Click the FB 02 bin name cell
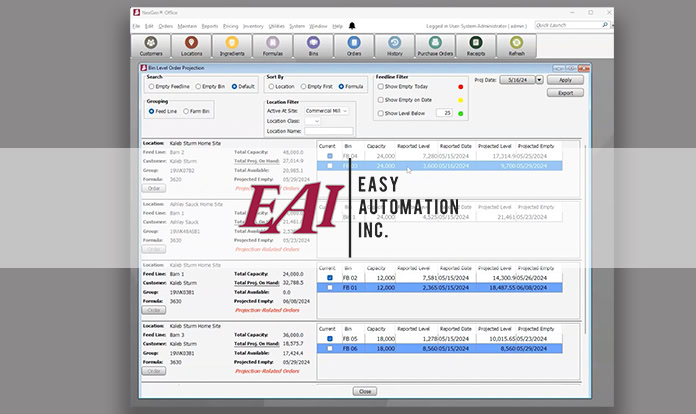Image resolution: width=696 pixels, height=414 pixels. click(x=350, y=278)
